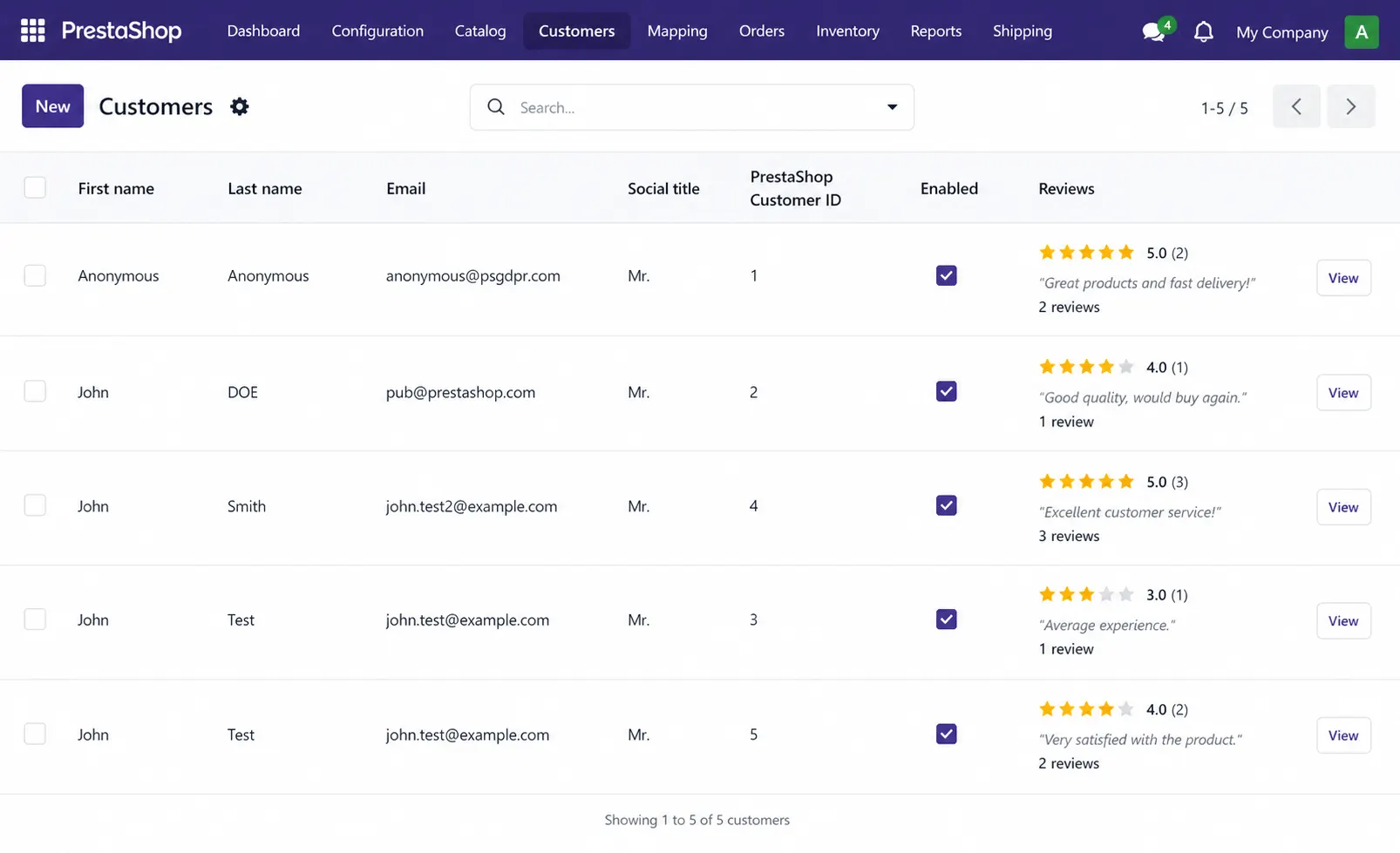Click star rating for john.test2@example.com
The image size is (1400, 853).
coord(1086,482)
